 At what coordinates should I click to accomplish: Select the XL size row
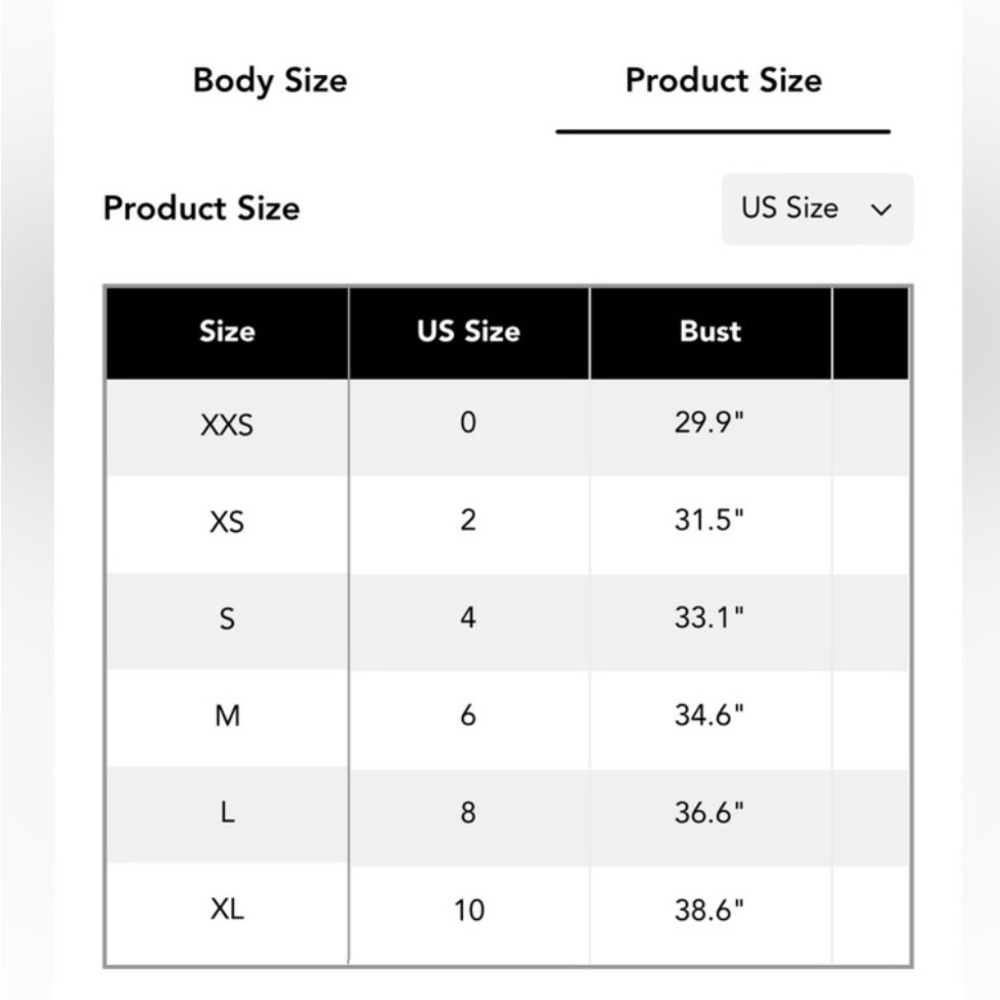tap(508, 913)
